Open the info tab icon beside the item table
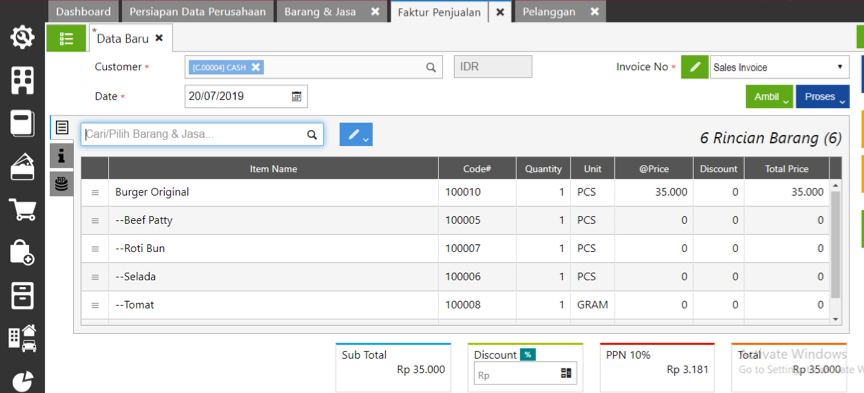 (61, 155)
